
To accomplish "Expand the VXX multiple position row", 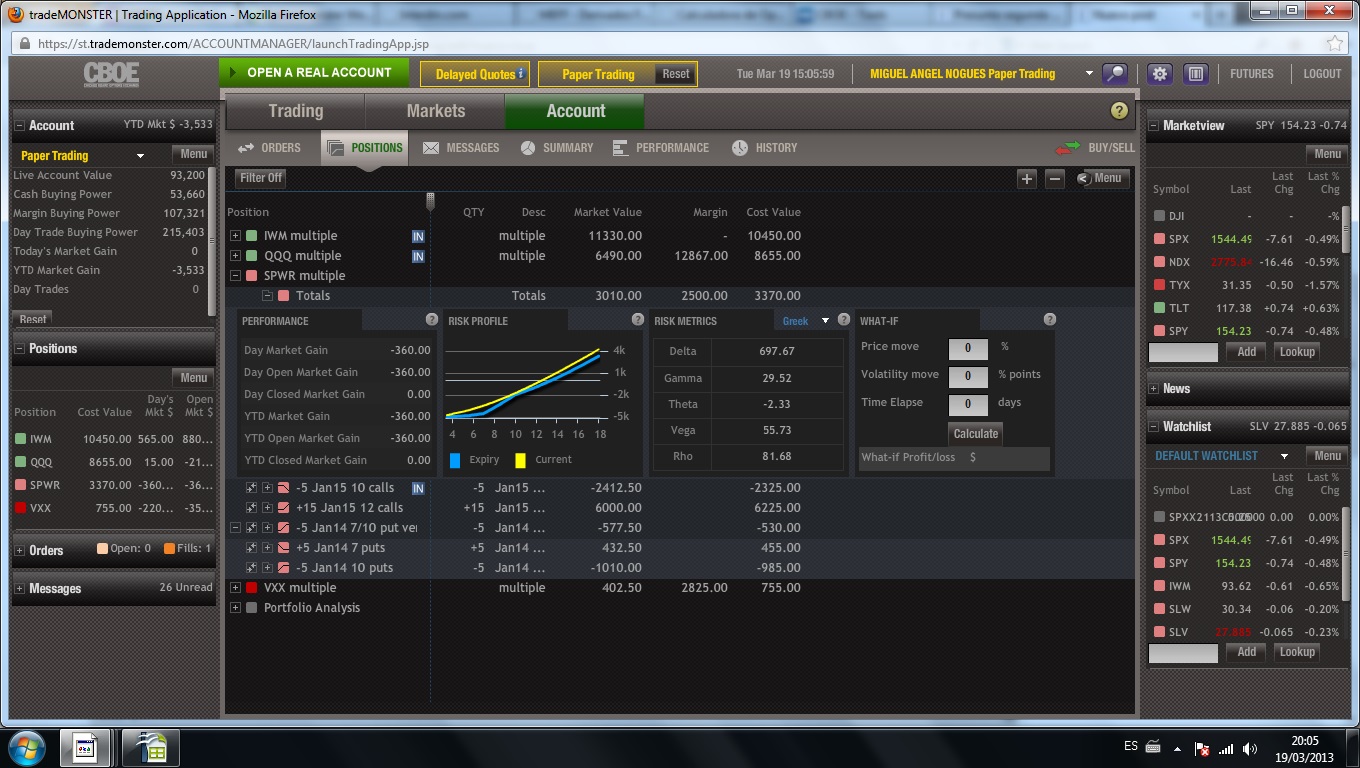I will [x=236, y=588].
